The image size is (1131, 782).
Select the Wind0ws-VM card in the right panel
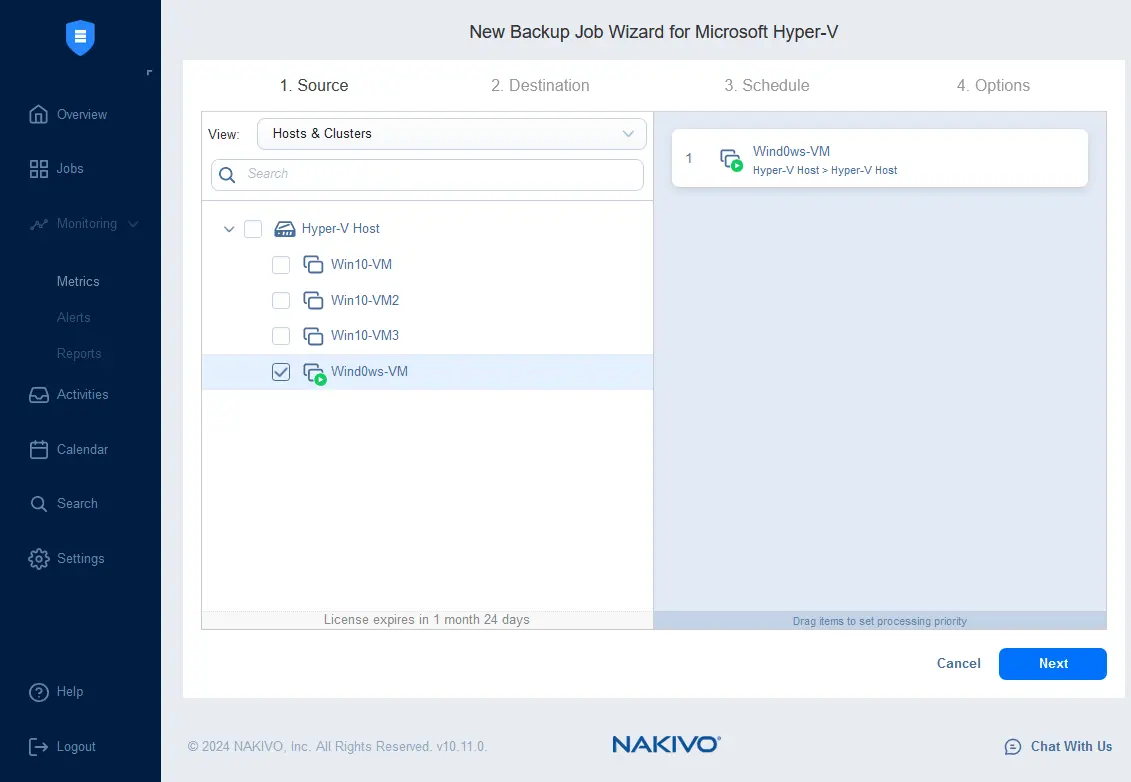tap(879, 159)
